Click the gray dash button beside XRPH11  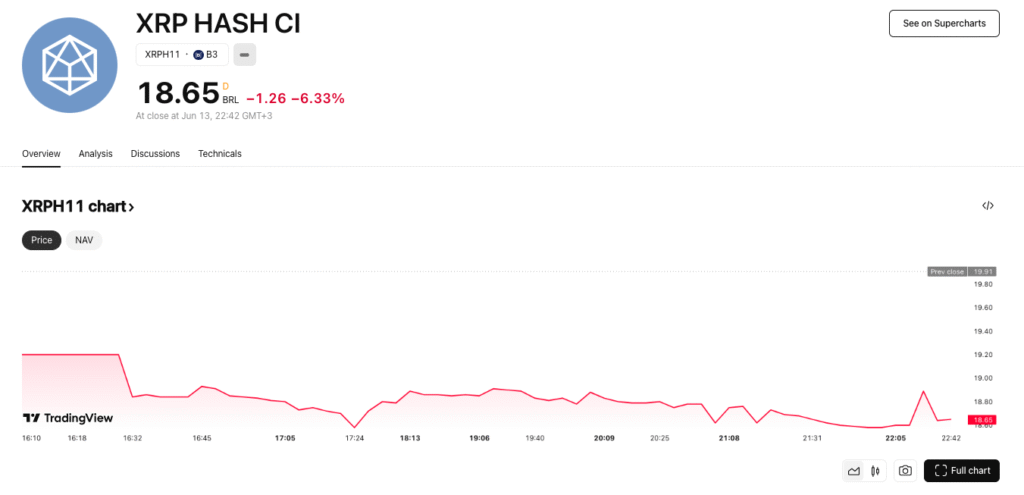click(x=245, y=54)
